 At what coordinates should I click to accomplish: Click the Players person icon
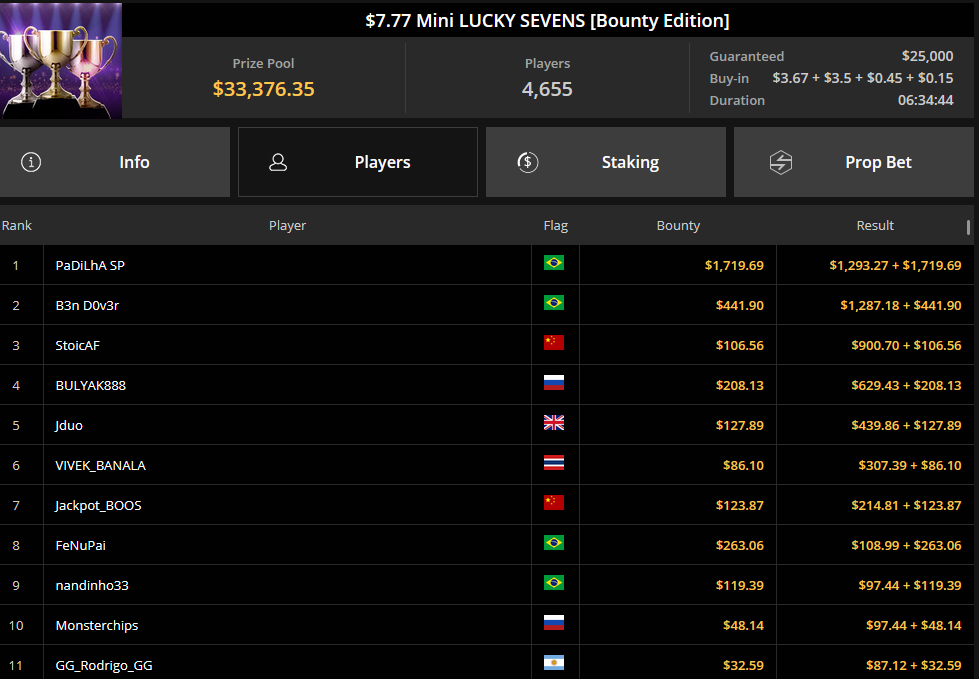coord(278,162)
